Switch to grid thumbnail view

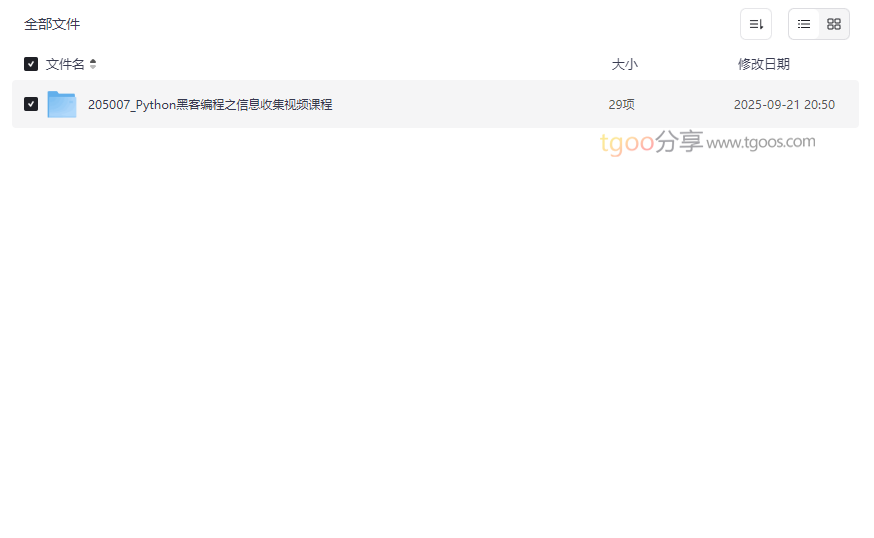834,24
